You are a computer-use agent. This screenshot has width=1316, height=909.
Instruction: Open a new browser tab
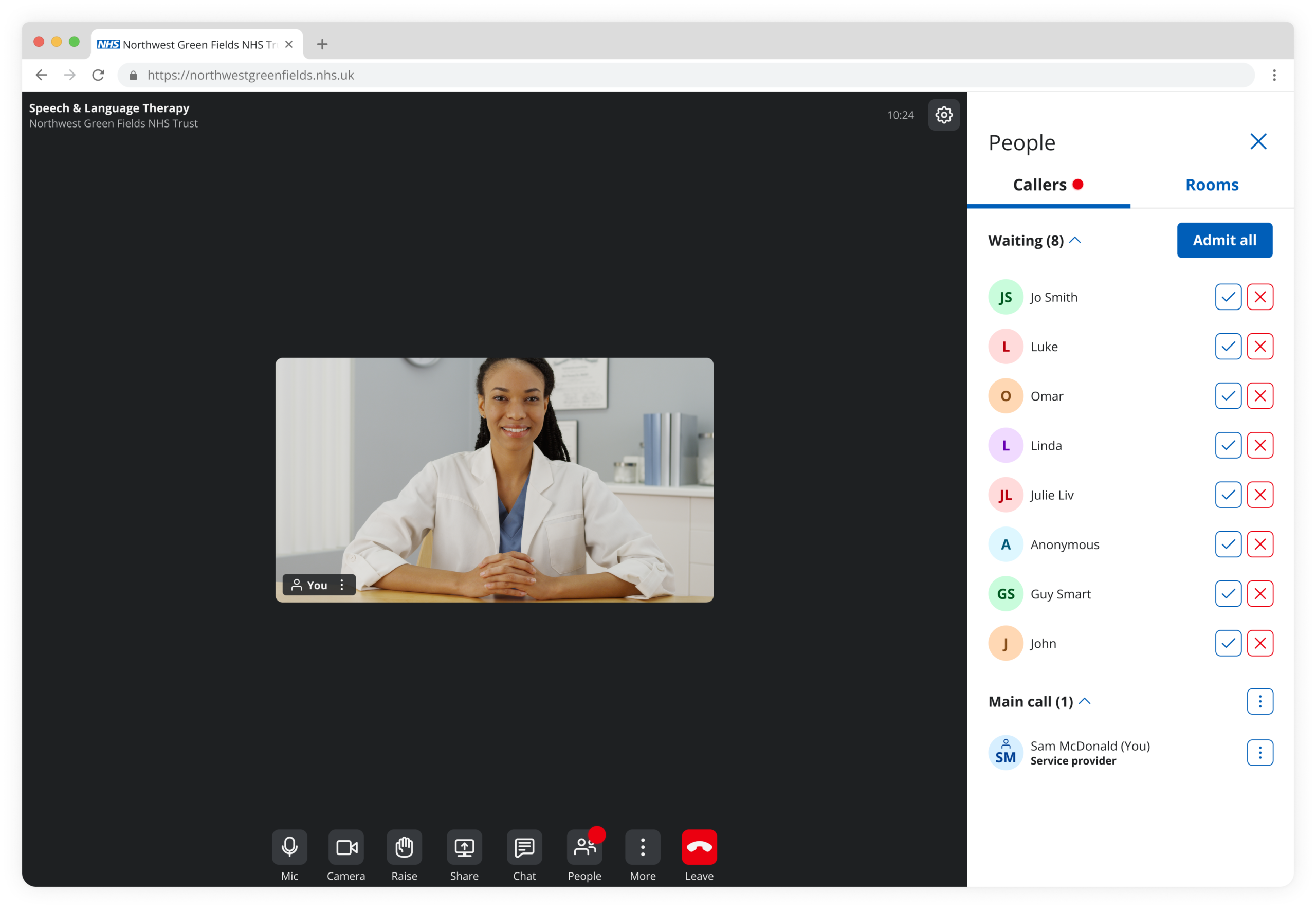click(322, 44)
